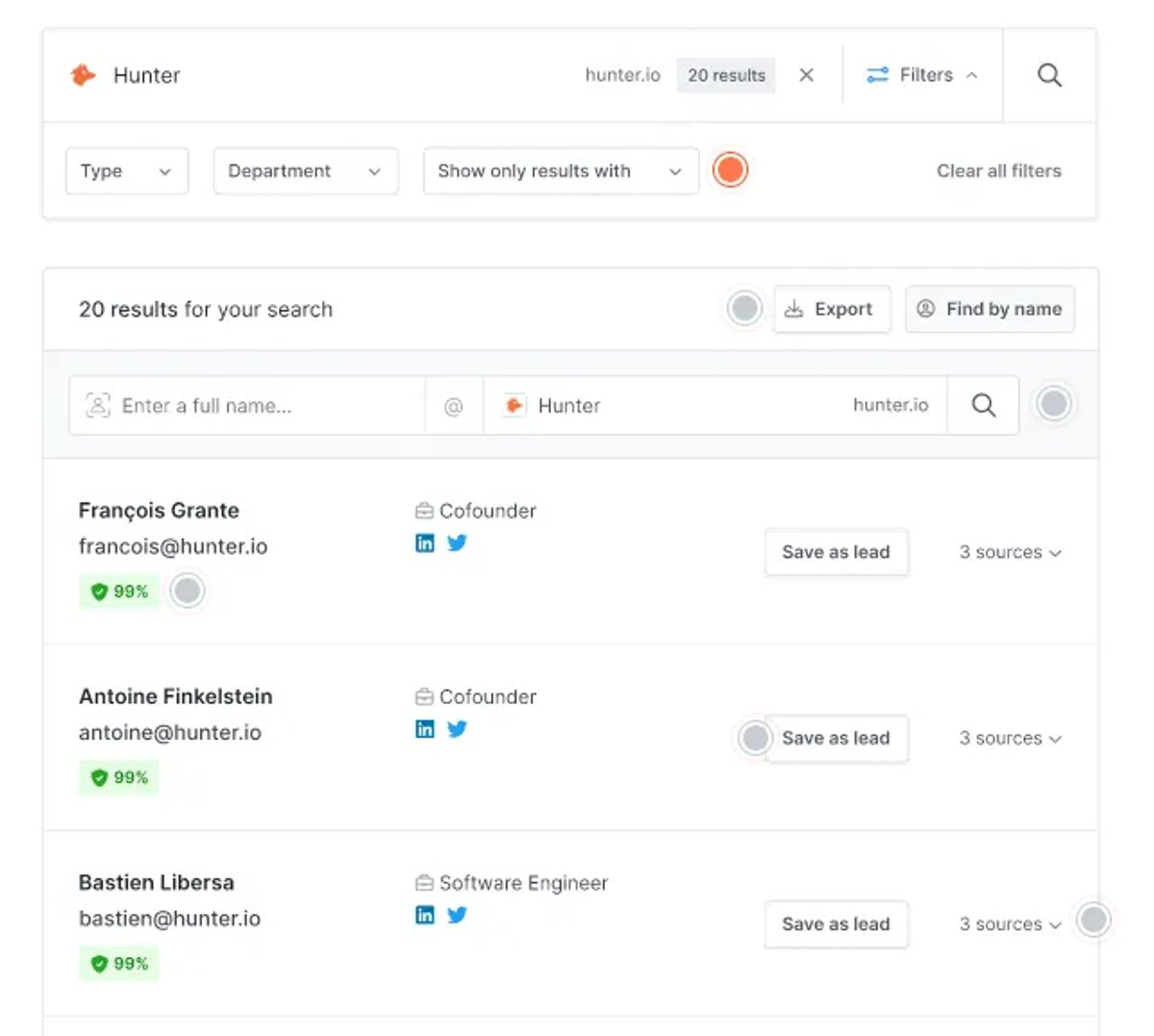Viewport: 1154px width, 1036px height.
Task: Click the search icon in name finder row
Action: click(x=983, y=406)
